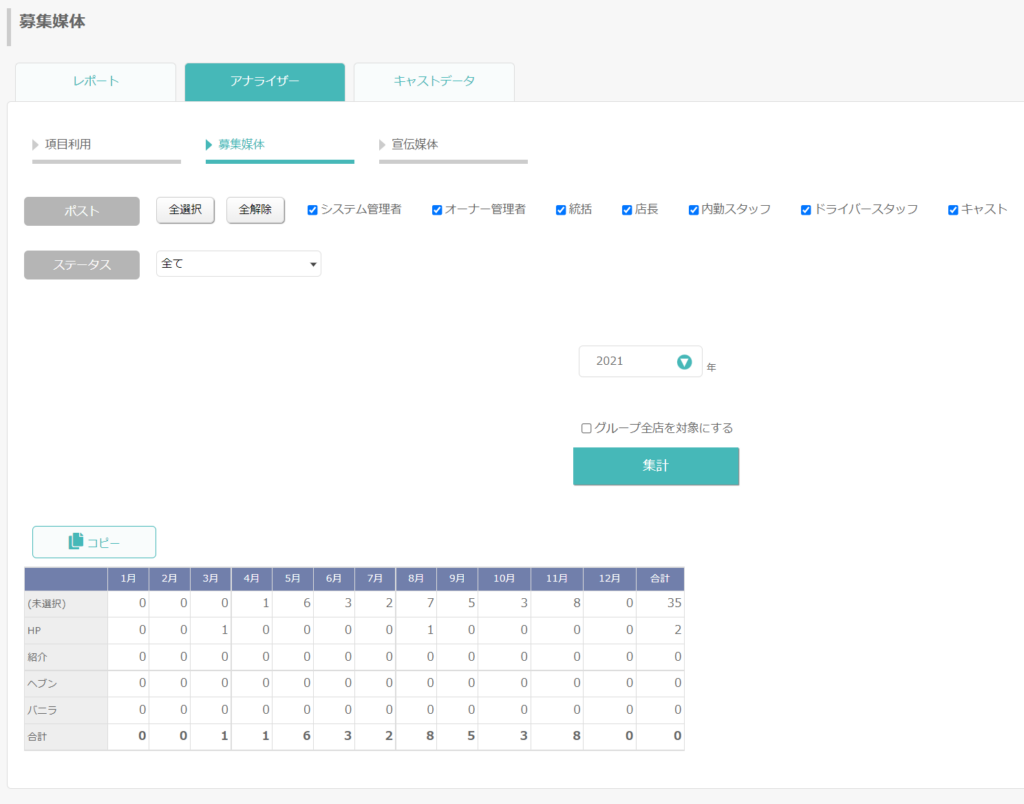Click the 全解除 button
This screenshot has width=1024, height=804.
coord(255,210)
